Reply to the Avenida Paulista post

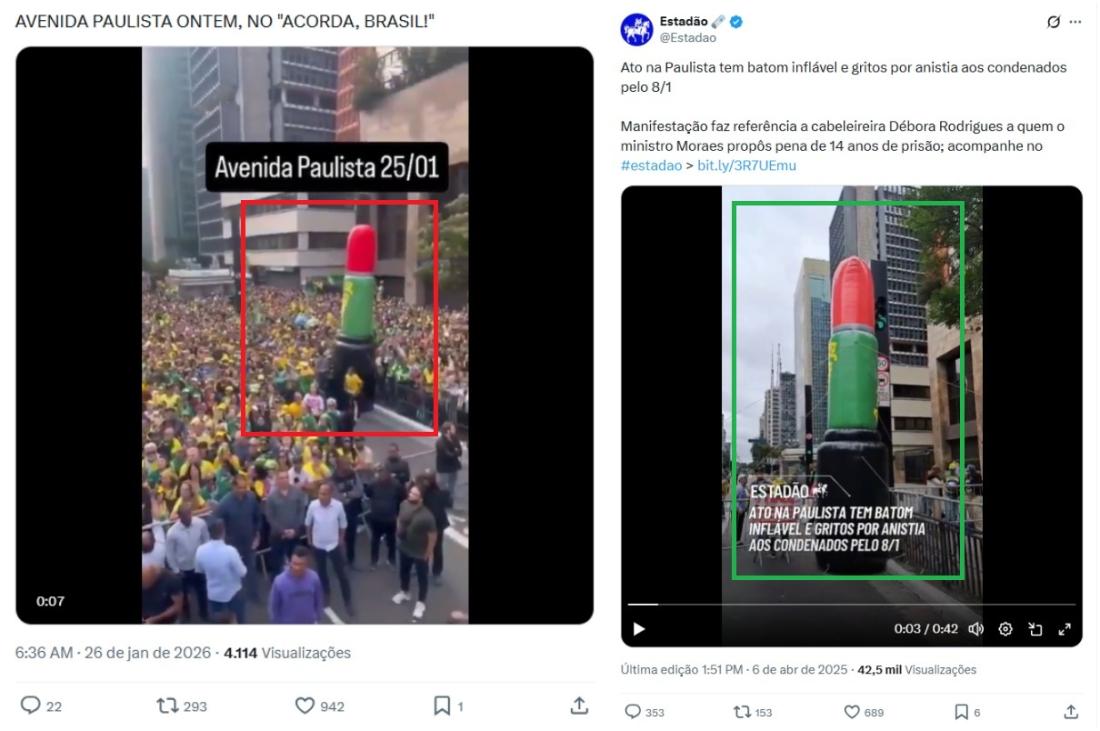click(x=30, y=704)
